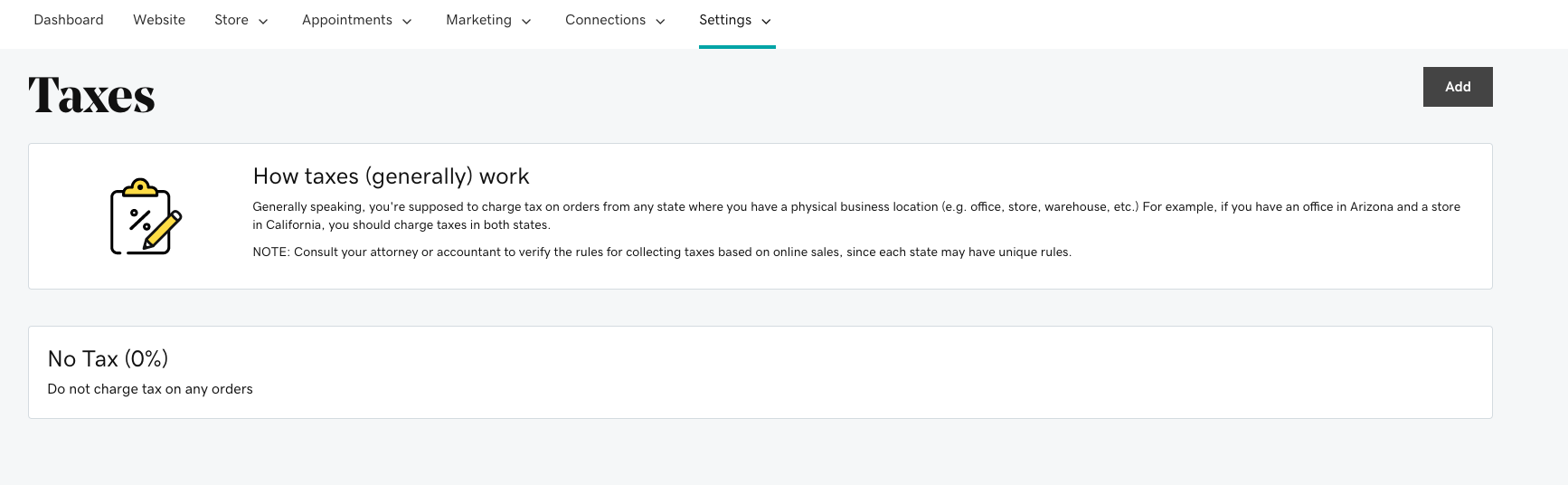Click the Marketing menu label
Image resolution: width=1568 pixels, height=485 pixels.
click(478, 20)
